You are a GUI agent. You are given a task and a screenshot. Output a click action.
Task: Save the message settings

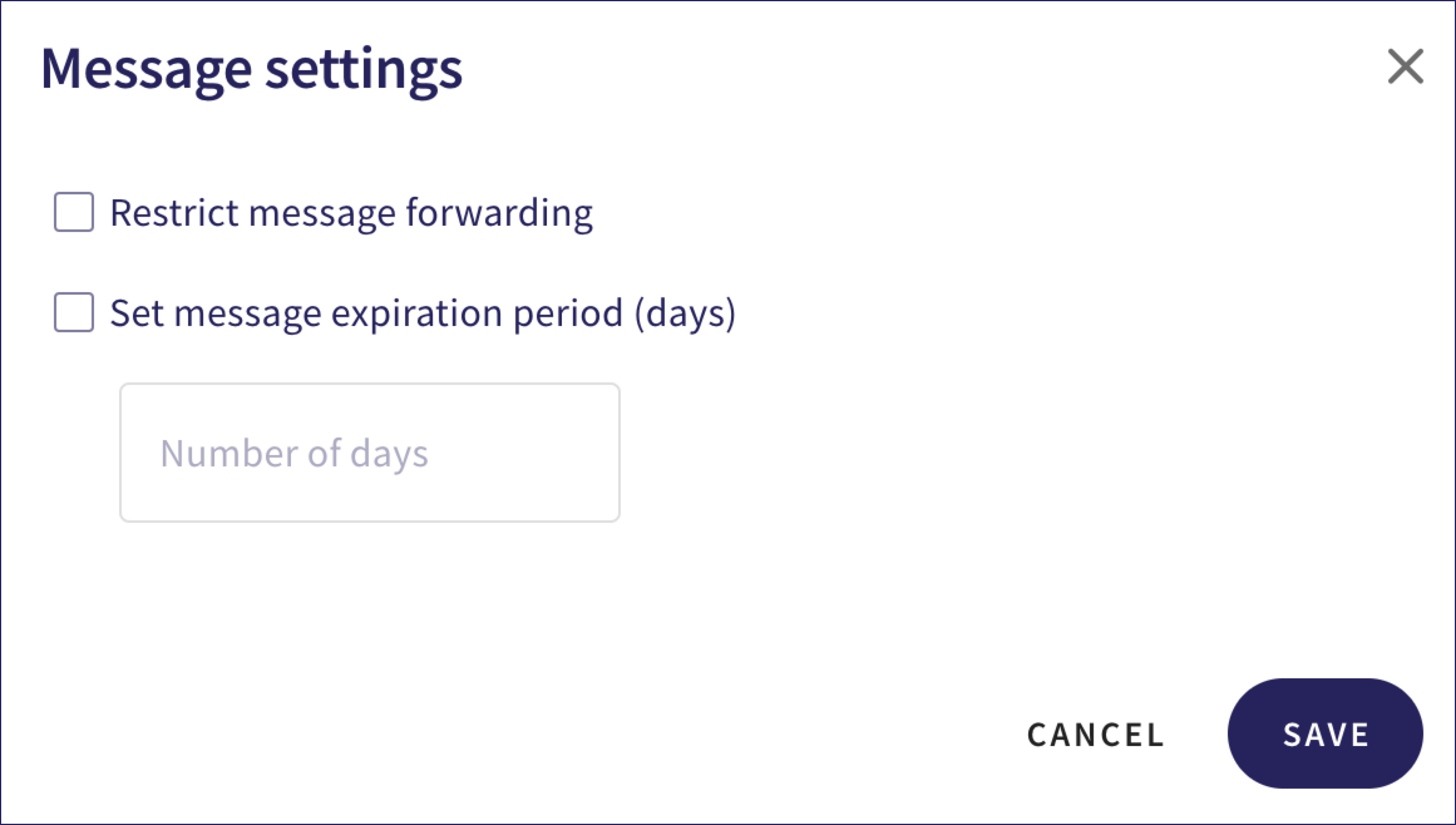(x=1325, y=733)
